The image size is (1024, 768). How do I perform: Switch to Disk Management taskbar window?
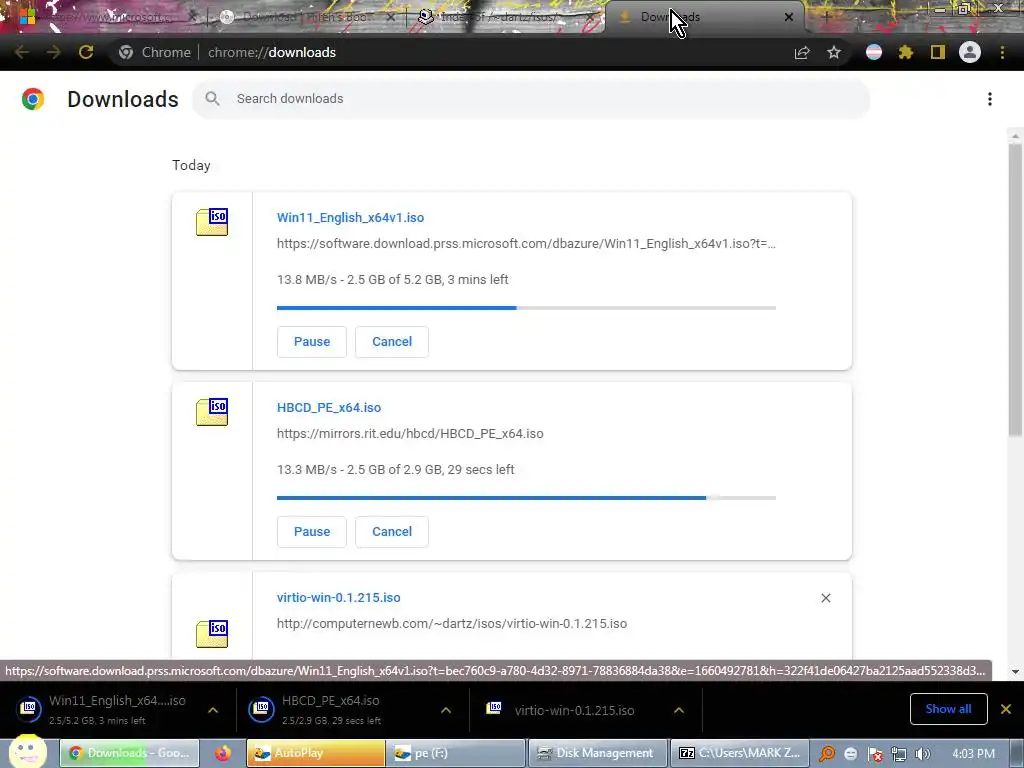pos(596,753)
